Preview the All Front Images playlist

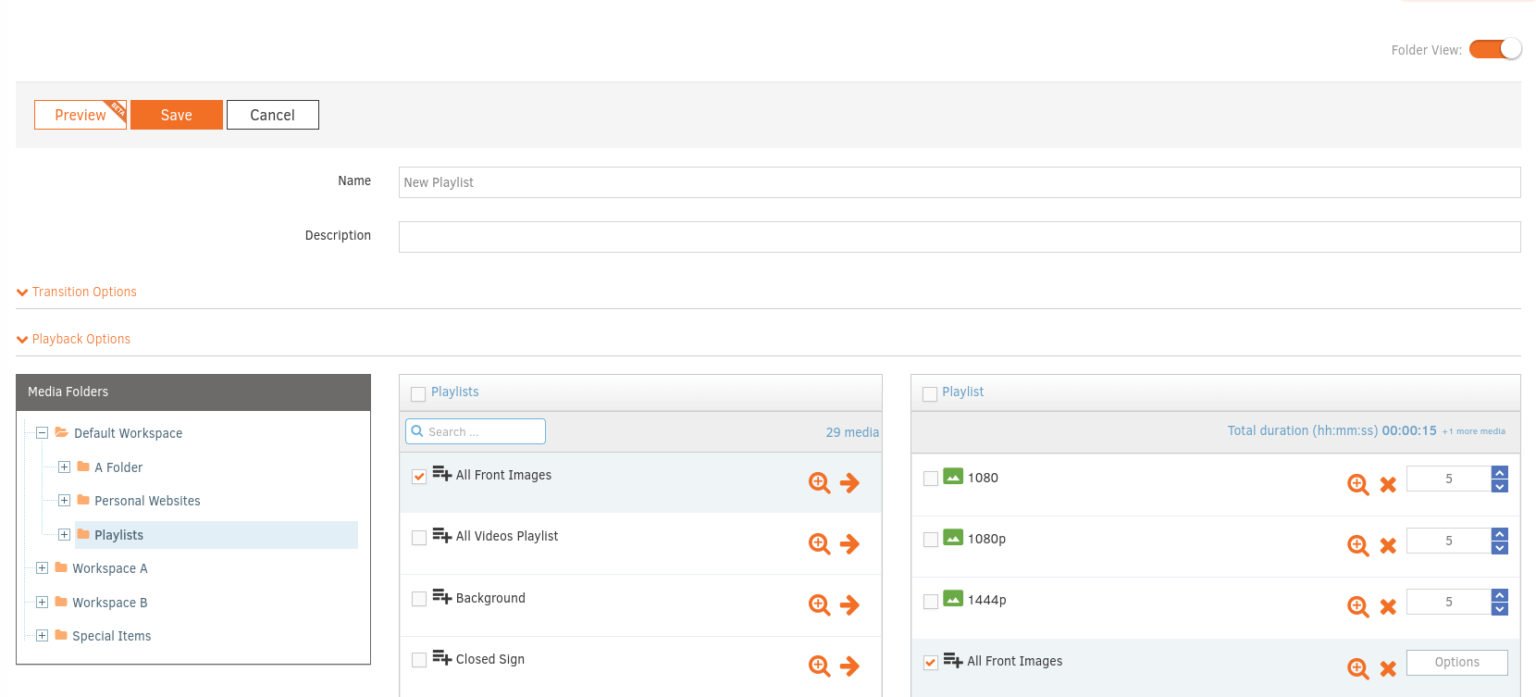819,482
